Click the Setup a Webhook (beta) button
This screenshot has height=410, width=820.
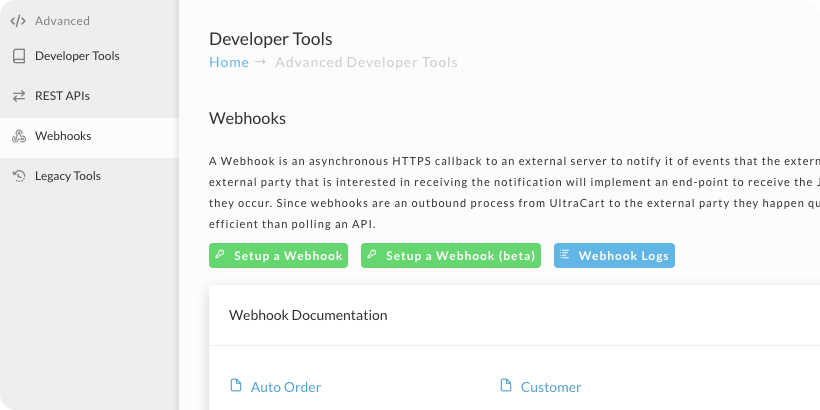pyautogui.click(x=451, y=255)
